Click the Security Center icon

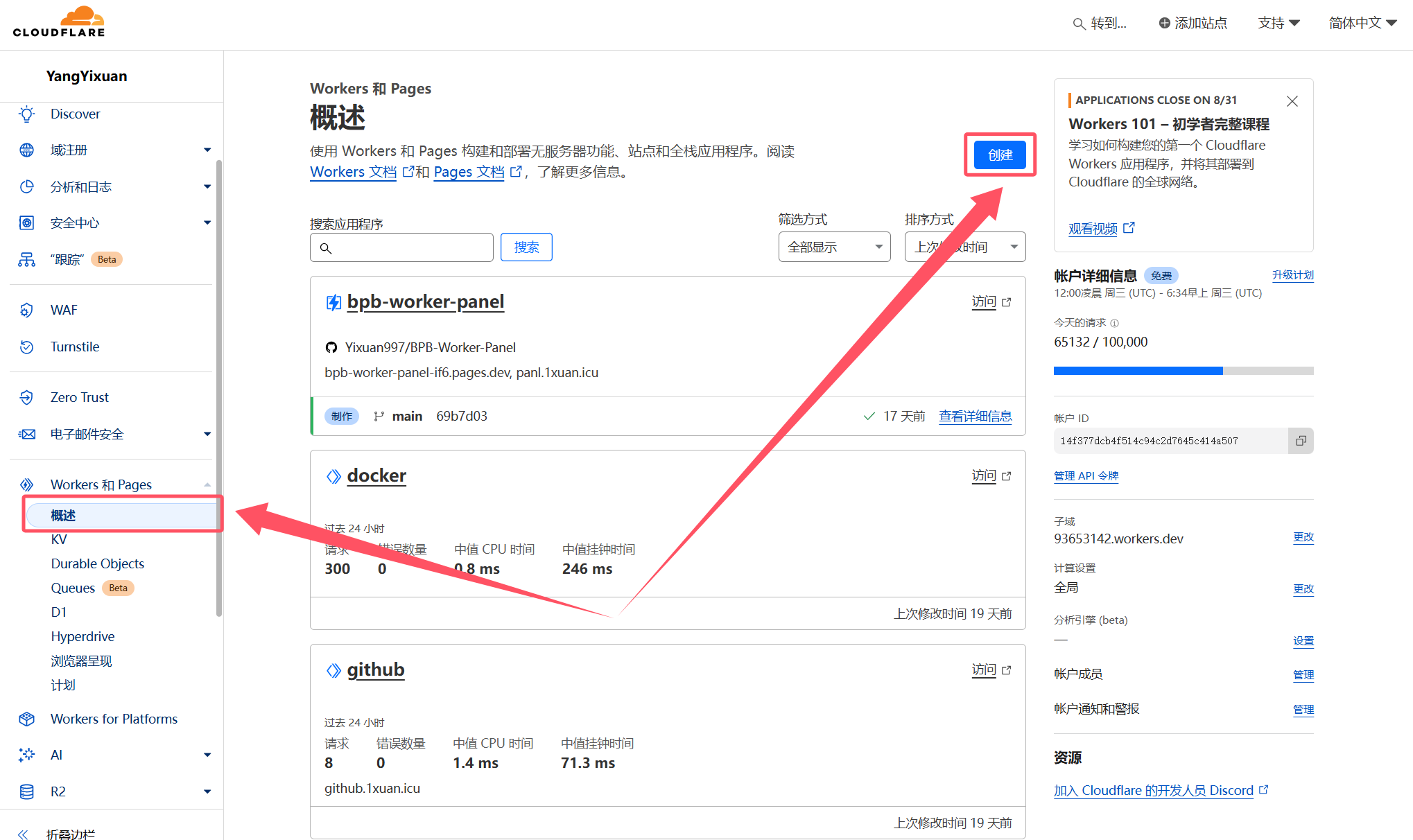(x=26, y=223)
